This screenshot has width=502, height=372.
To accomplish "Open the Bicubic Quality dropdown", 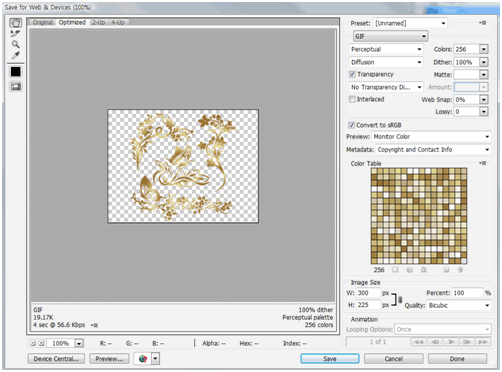I will [x=459, y=305].
